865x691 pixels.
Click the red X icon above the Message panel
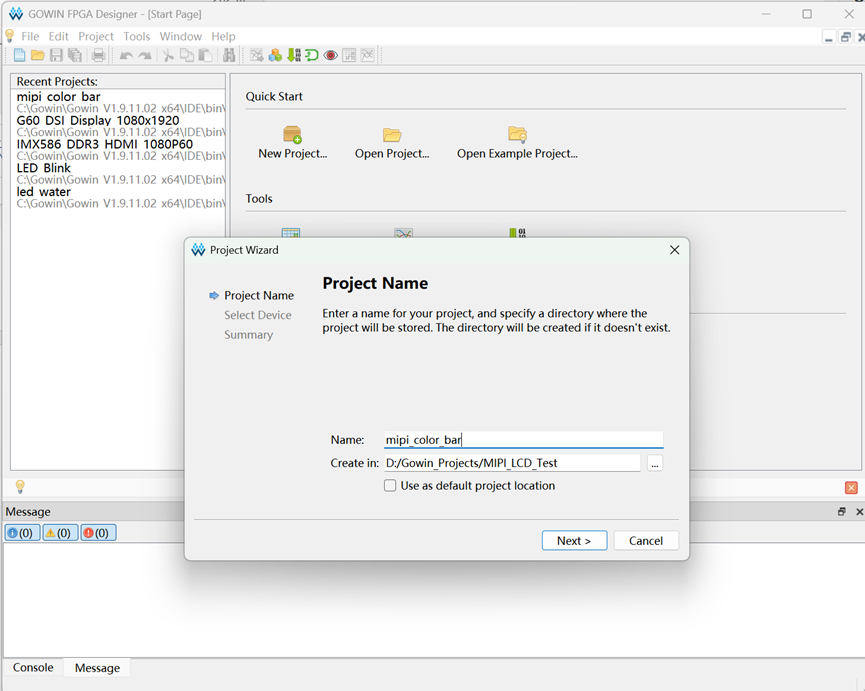(x=851, y=488)
